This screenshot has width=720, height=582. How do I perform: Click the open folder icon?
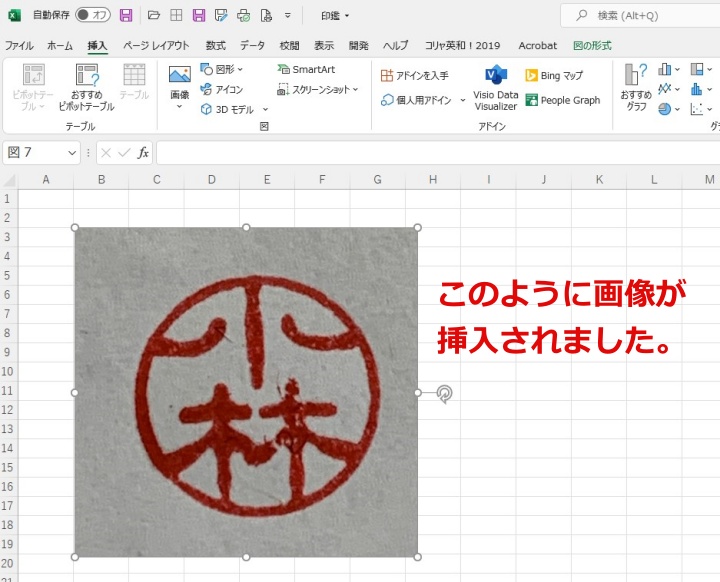pyautogui.click(x=153, y=15)
